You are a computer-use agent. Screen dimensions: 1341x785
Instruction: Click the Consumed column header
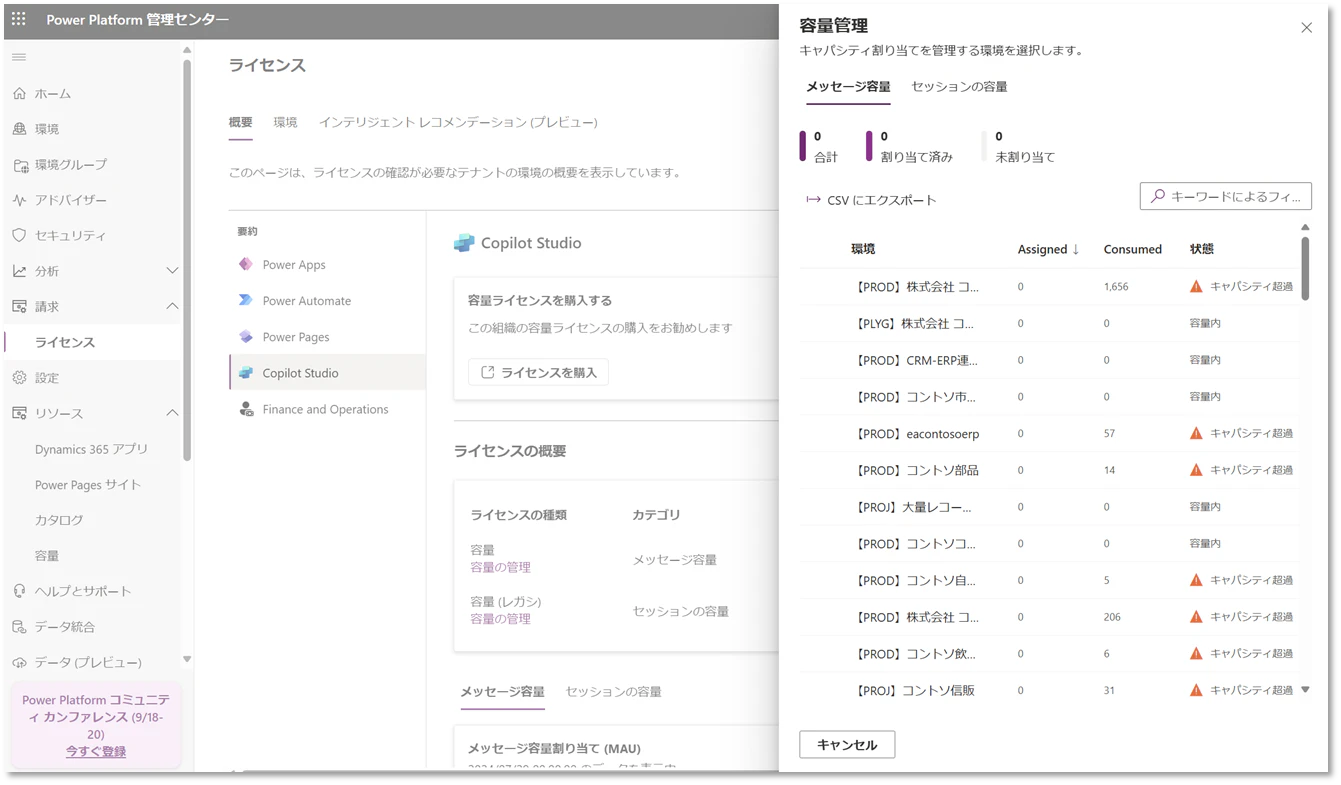click(x=1132, y=249)
